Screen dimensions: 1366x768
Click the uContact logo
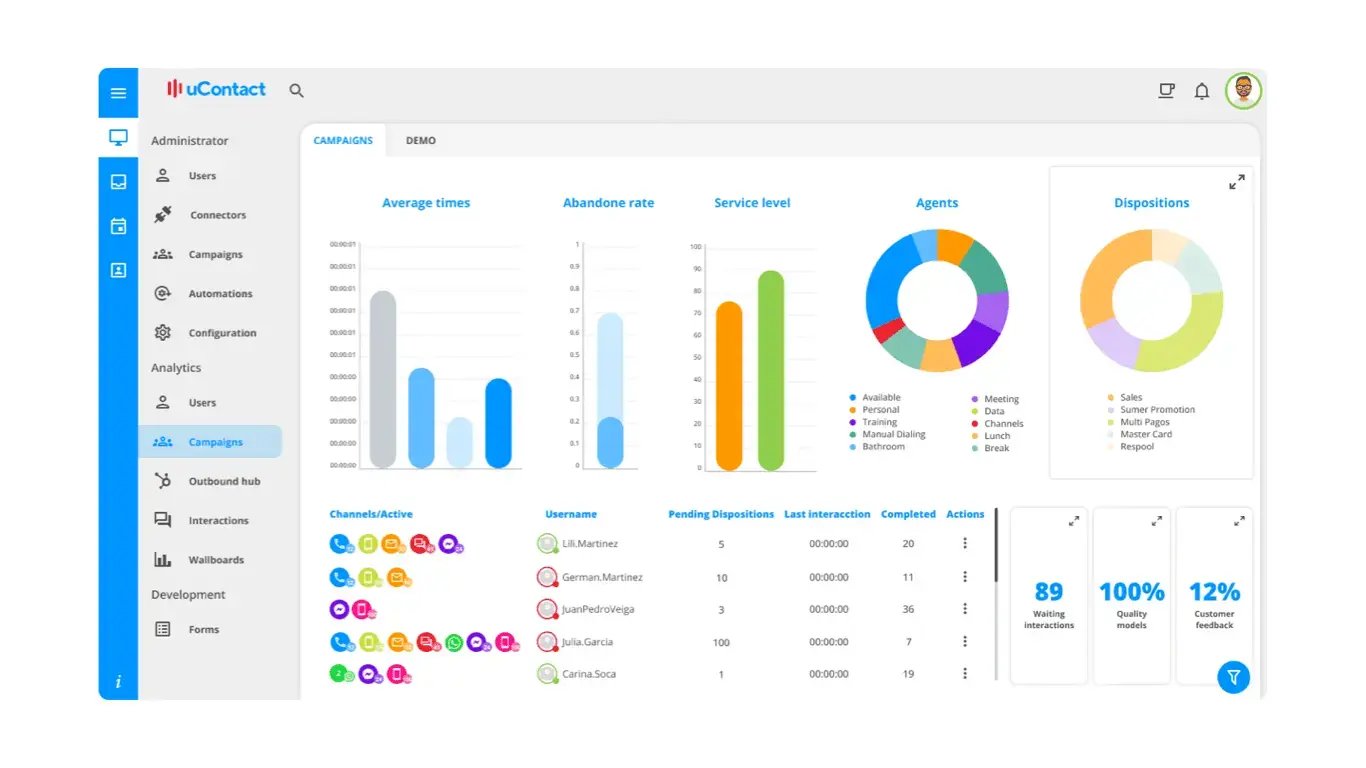point(216,89)
